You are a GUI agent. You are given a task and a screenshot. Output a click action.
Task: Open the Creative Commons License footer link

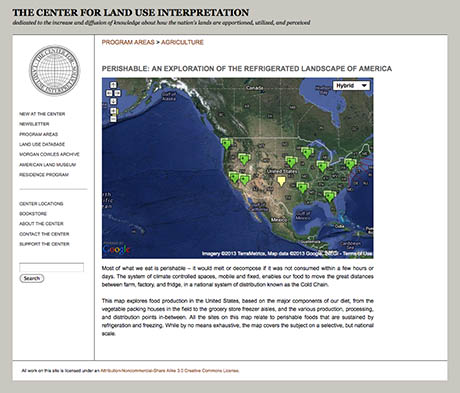pyautogui.click(x=170, y=371)
